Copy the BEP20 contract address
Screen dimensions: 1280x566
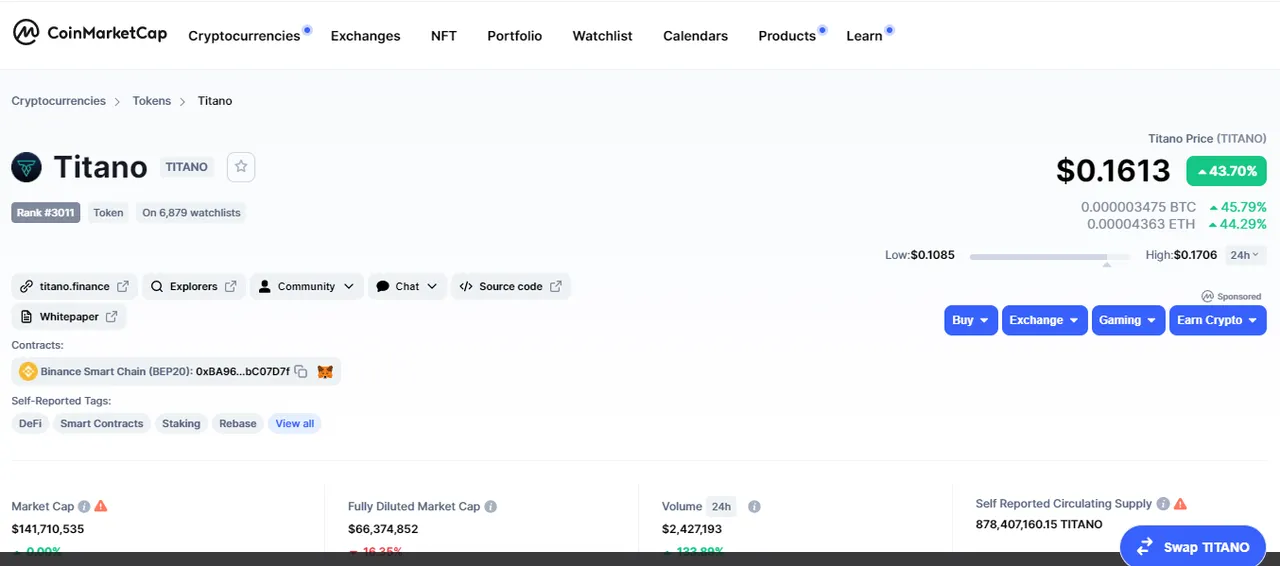pos(301,372)
